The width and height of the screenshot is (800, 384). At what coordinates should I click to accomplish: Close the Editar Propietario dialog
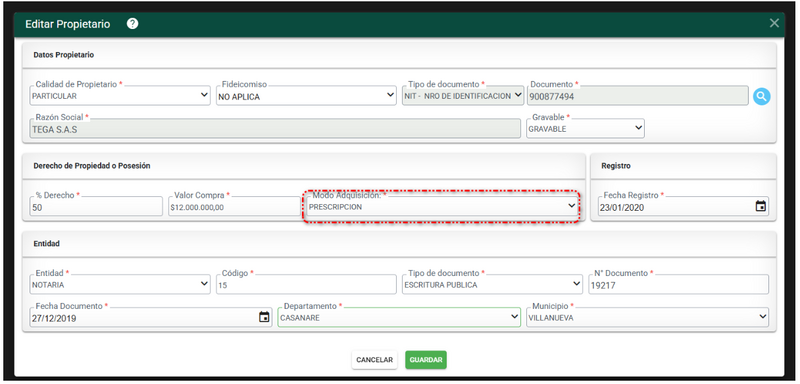[x=774, y=23]
